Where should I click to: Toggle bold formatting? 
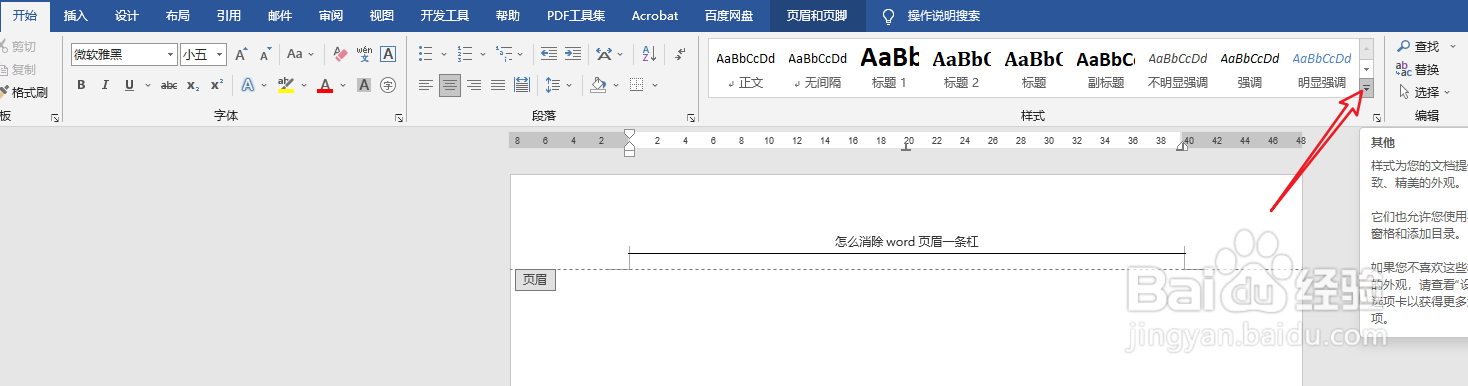coord(81,85)
